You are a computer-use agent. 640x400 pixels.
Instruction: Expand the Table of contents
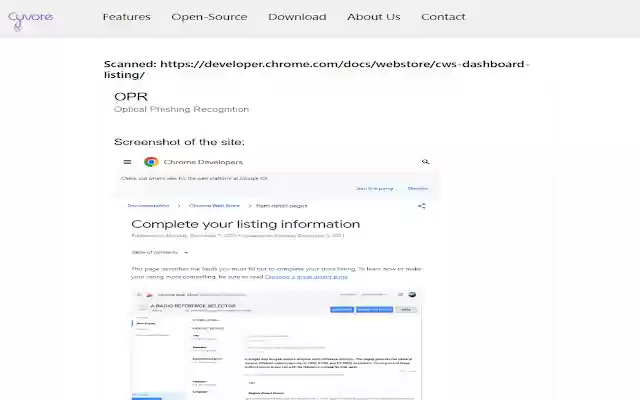(x=160, y=252)
